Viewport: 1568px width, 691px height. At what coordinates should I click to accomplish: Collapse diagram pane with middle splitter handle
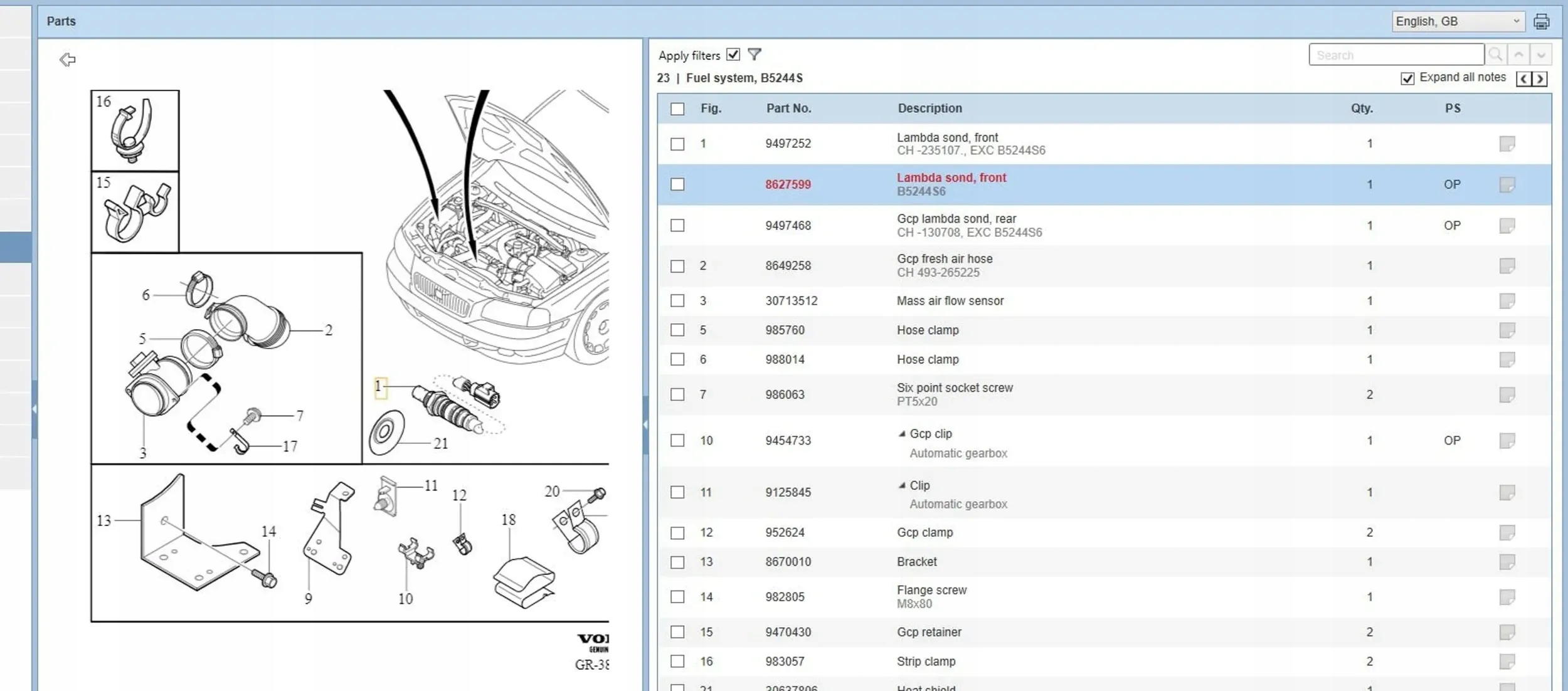click(x=645, y=425)
